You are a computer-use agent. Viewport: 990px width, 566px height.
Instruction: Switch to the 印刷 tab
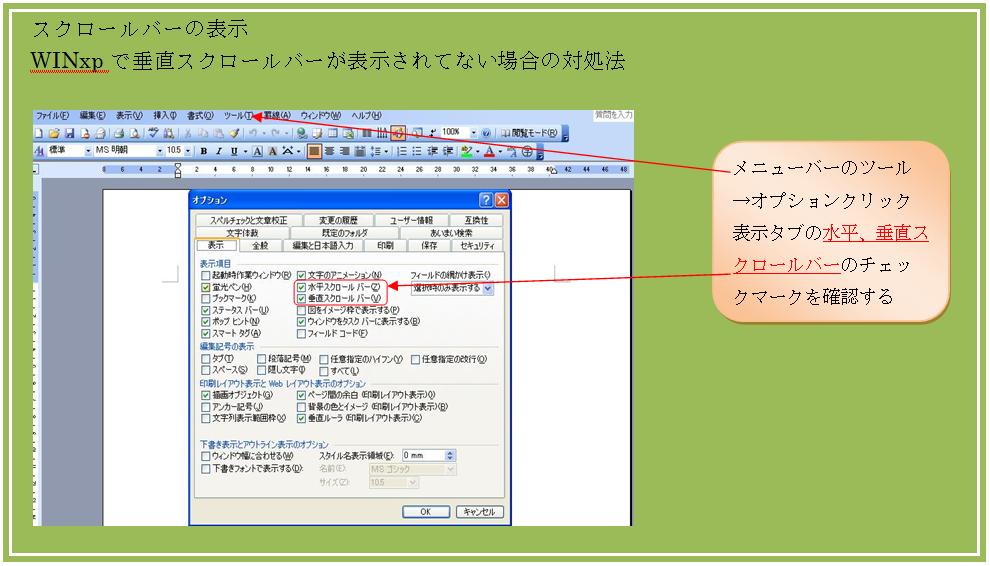click(385, 246)
